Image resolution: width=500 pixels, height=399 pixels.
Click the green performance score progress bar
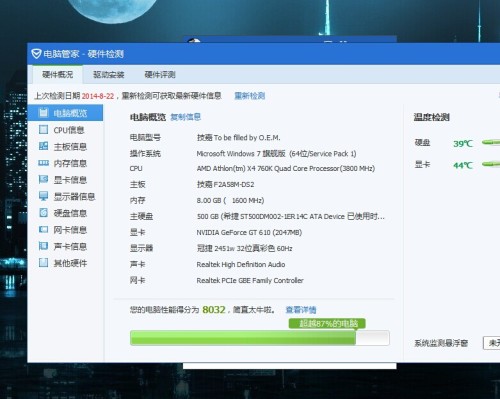point(260,338)
